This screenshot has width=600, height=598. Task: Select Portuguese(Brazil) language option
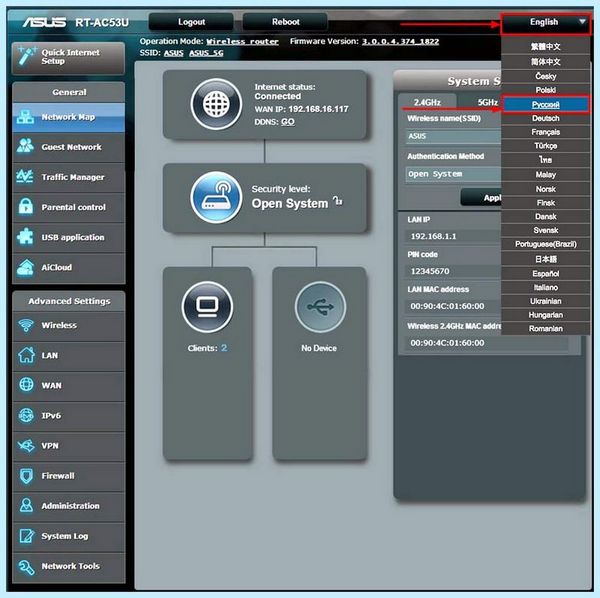point(546,244)
